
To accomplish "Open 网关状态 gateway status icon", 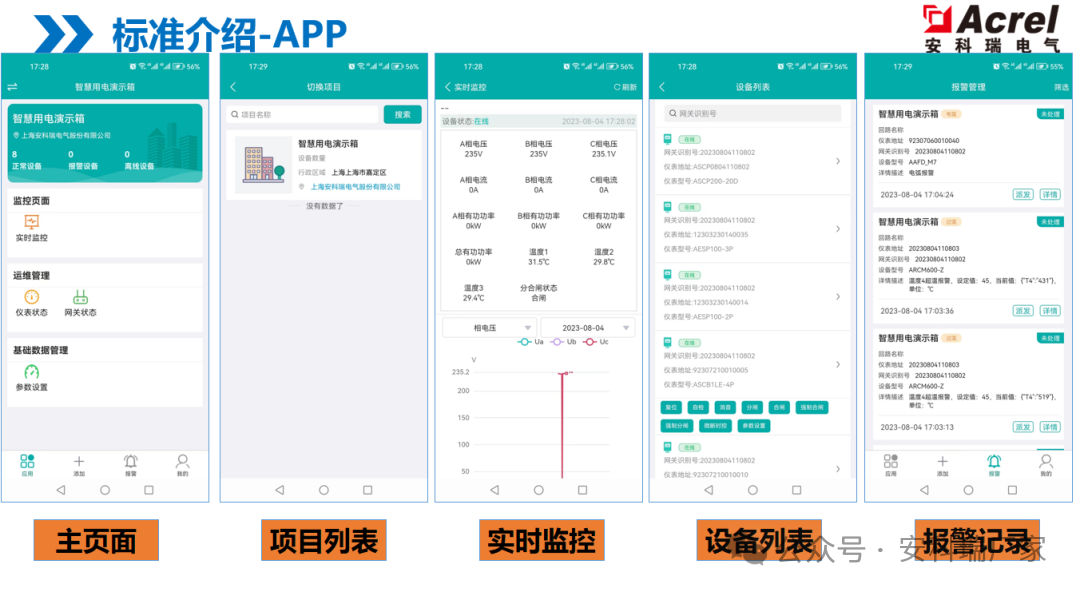I will pyautogui.click(x=81, y=297).
